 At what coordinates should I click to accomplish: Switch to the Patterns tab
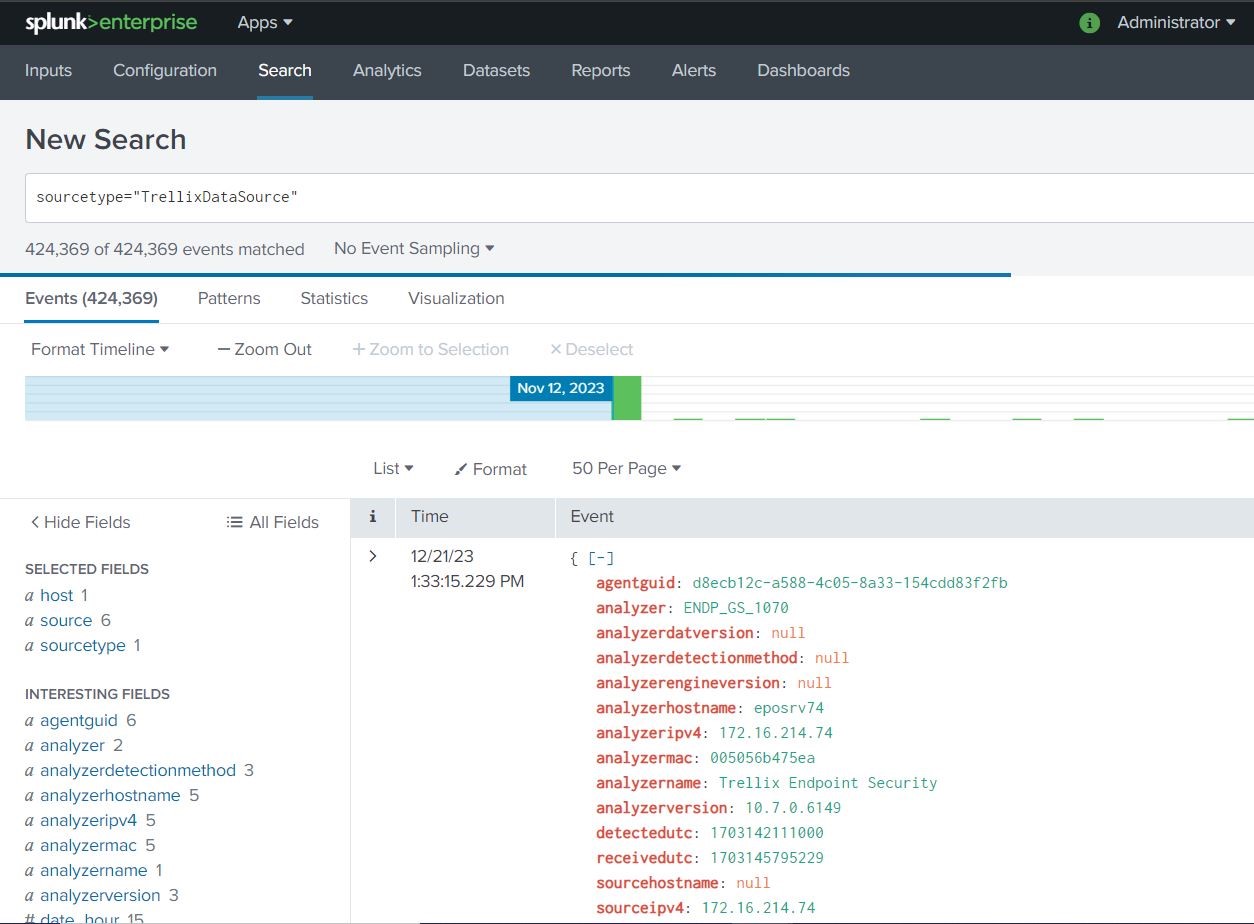[x=229, y=298]
